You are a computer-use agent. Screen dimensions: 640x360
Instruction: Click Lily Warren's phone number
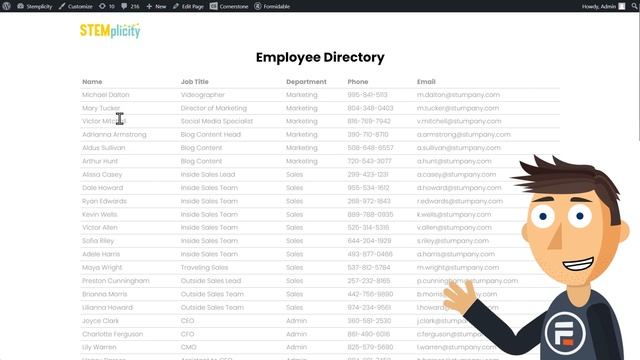(370, 347)
